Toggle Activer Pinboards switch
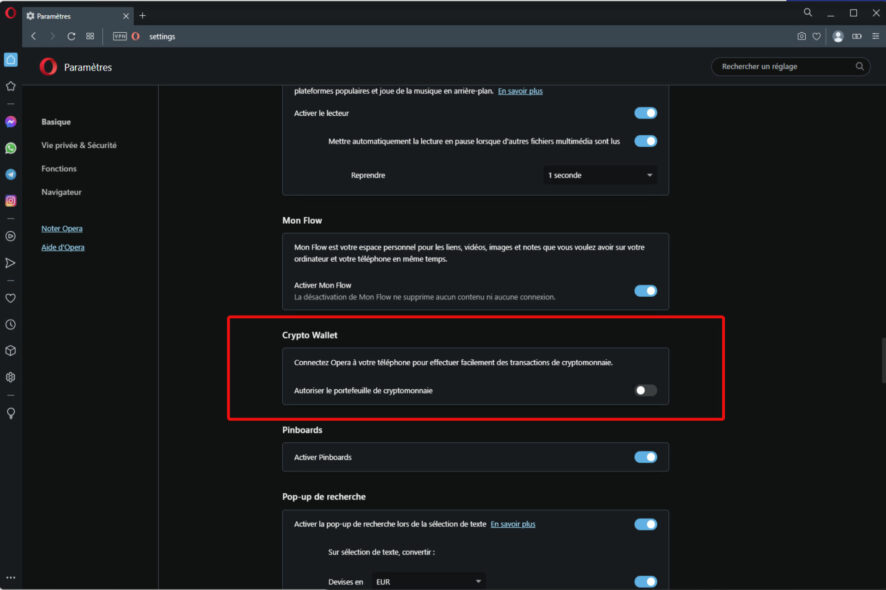Image resolution: width=886 pixels, height=590 pixels. pyautogui.click(x=645, y=457)
